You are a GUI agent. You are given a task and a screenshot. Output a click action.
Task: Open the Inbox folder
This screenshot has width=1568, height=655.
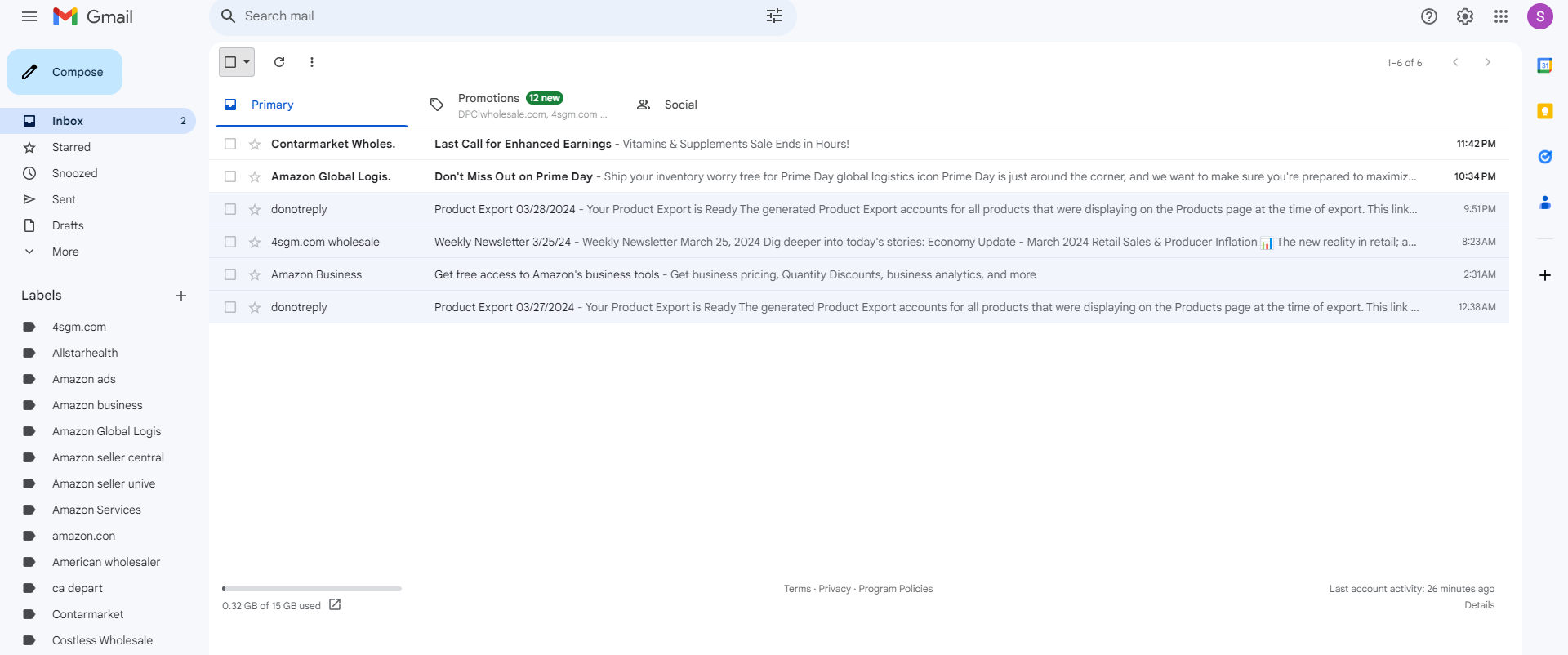click(x=98, y=121)
